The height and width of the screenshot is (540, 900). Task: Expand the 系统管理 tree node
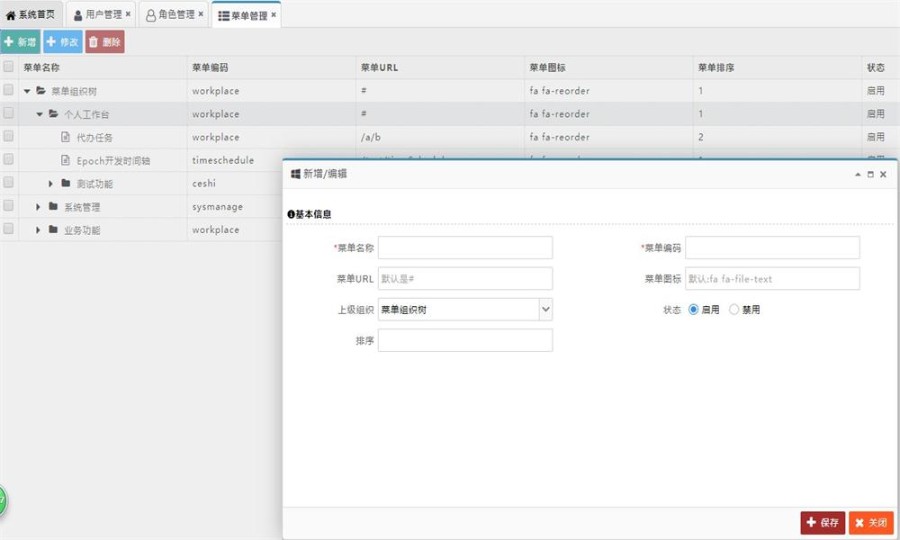(39, 207)
